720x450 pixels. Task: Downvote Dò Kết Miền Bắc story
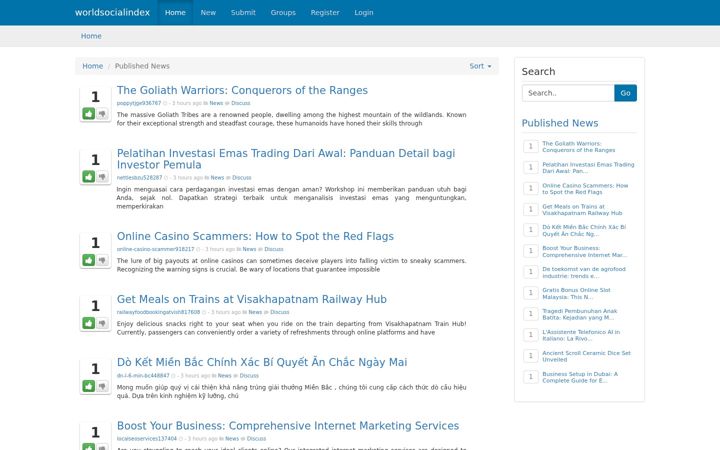coord(102,386)
